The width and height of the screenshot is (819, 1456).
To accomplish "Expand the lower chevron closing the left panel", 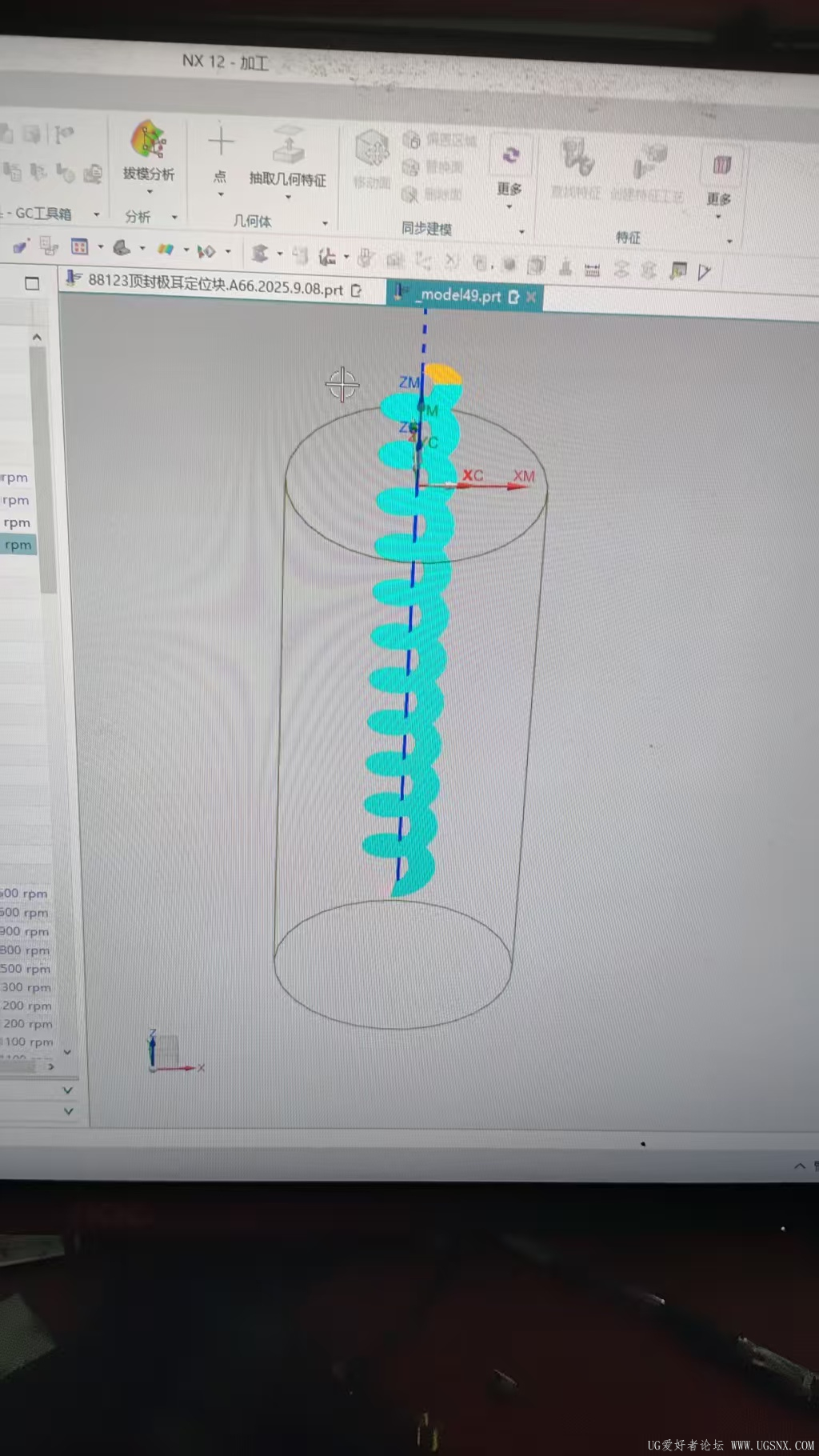I will pos(68,1110).
